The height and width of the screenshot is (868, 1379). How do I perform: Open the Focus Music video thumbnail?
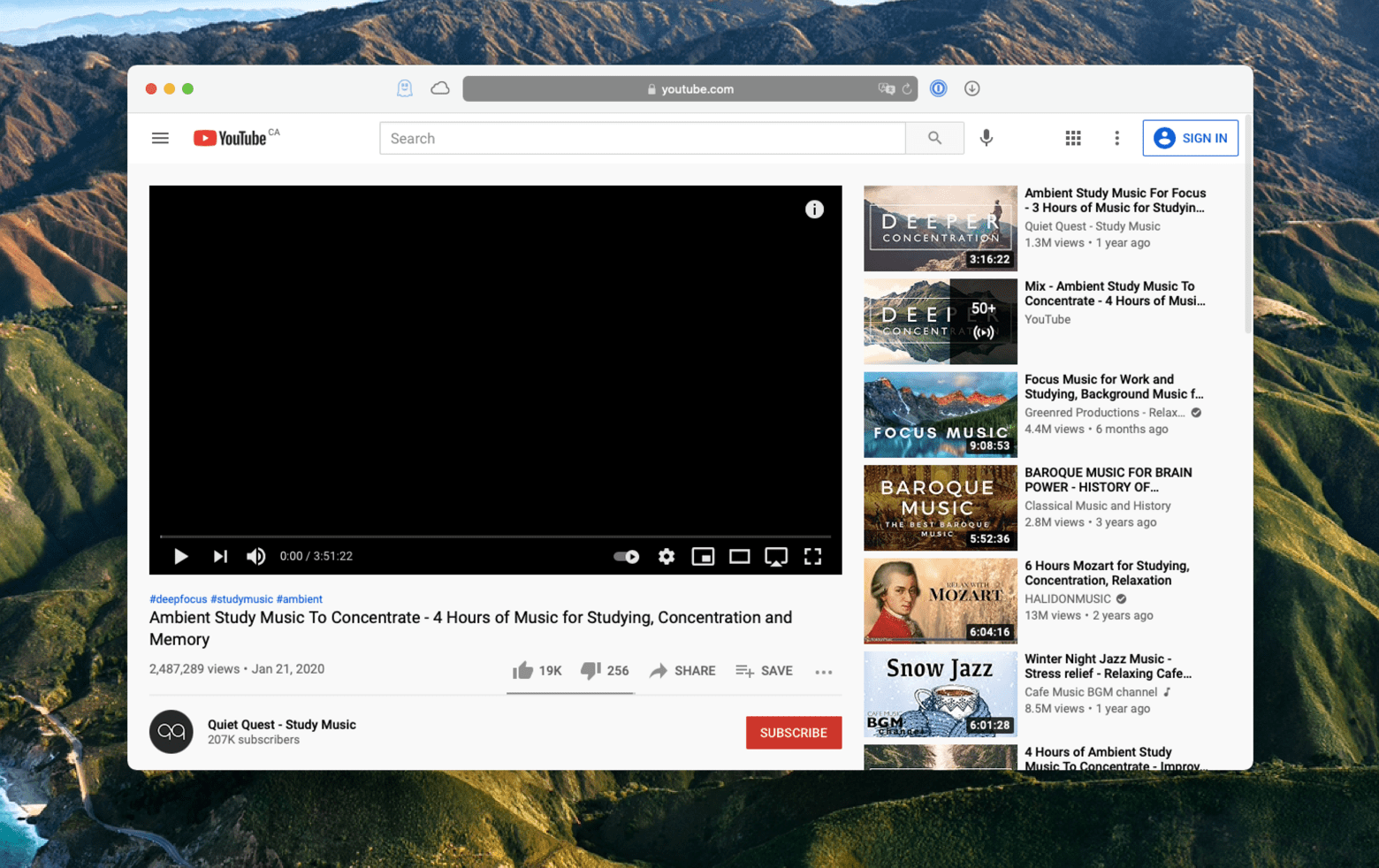(x=940, y=415)
